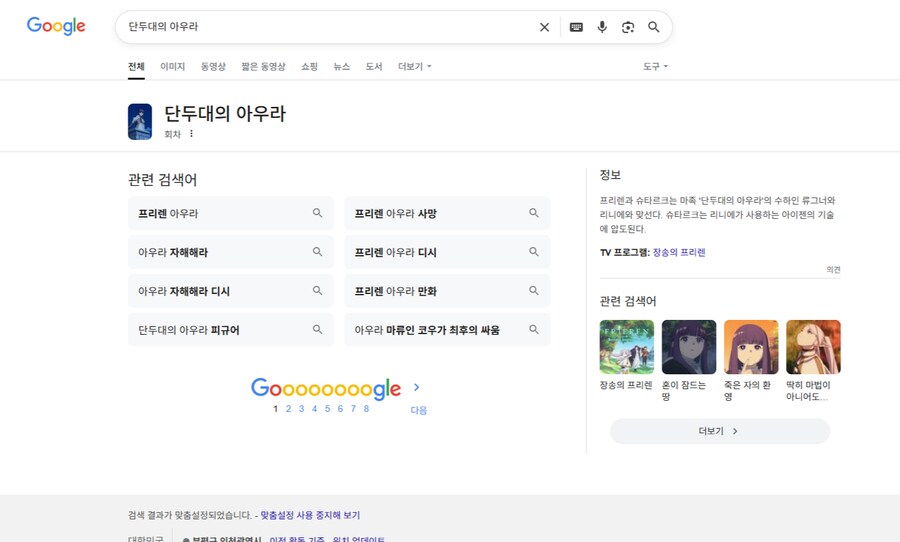This screenshot has width=900, height=542.
Task: Select the 전체 tab
Action: [x=136, y=67]
